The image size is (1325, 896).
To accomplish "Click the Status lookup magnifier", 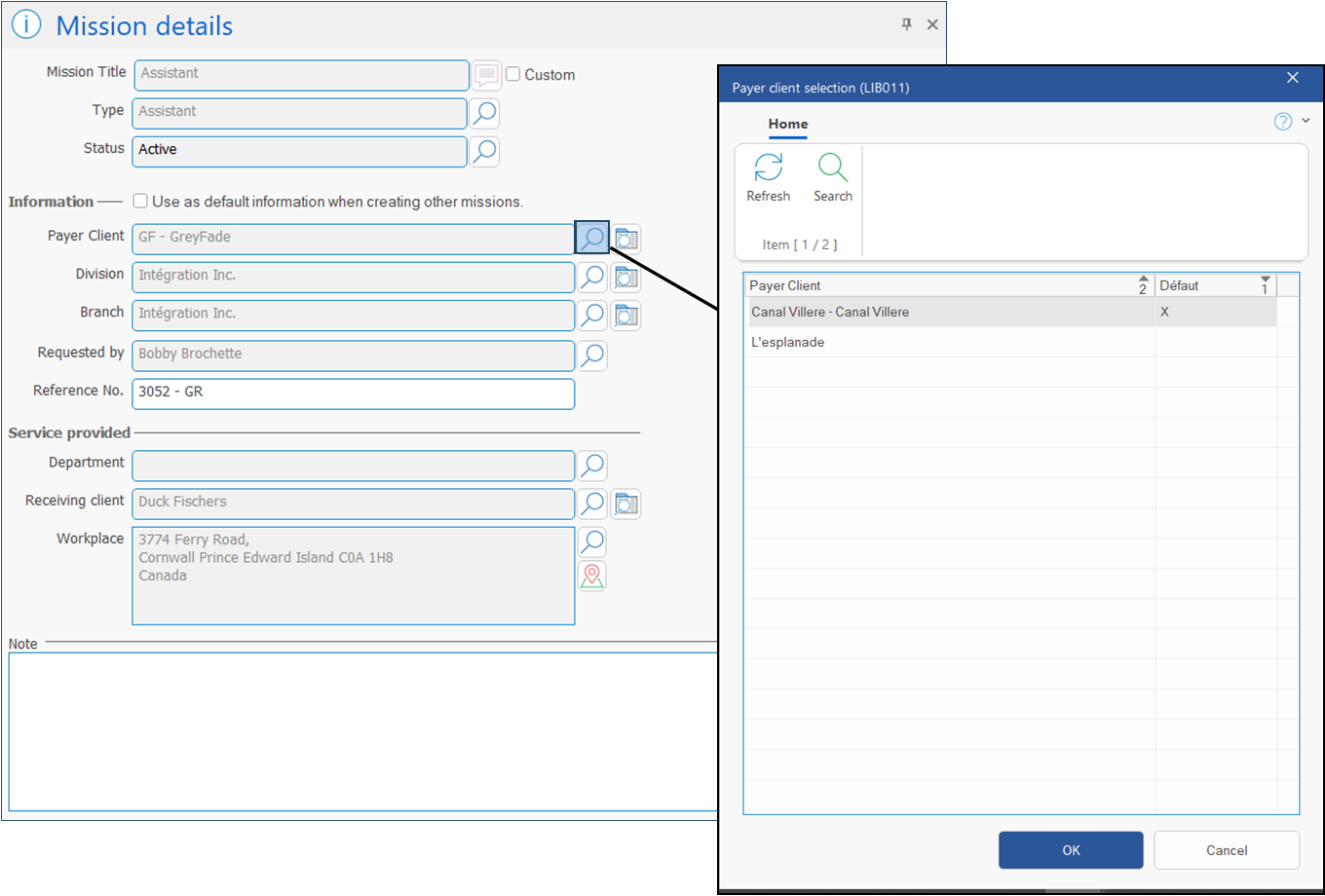I will (485, 151).
